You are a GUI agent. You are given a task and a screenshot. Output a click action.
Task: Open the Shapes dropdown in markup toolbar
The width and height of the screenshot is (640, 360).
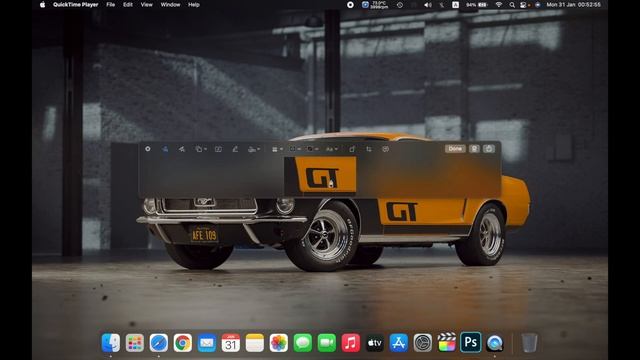pos(200,149)
